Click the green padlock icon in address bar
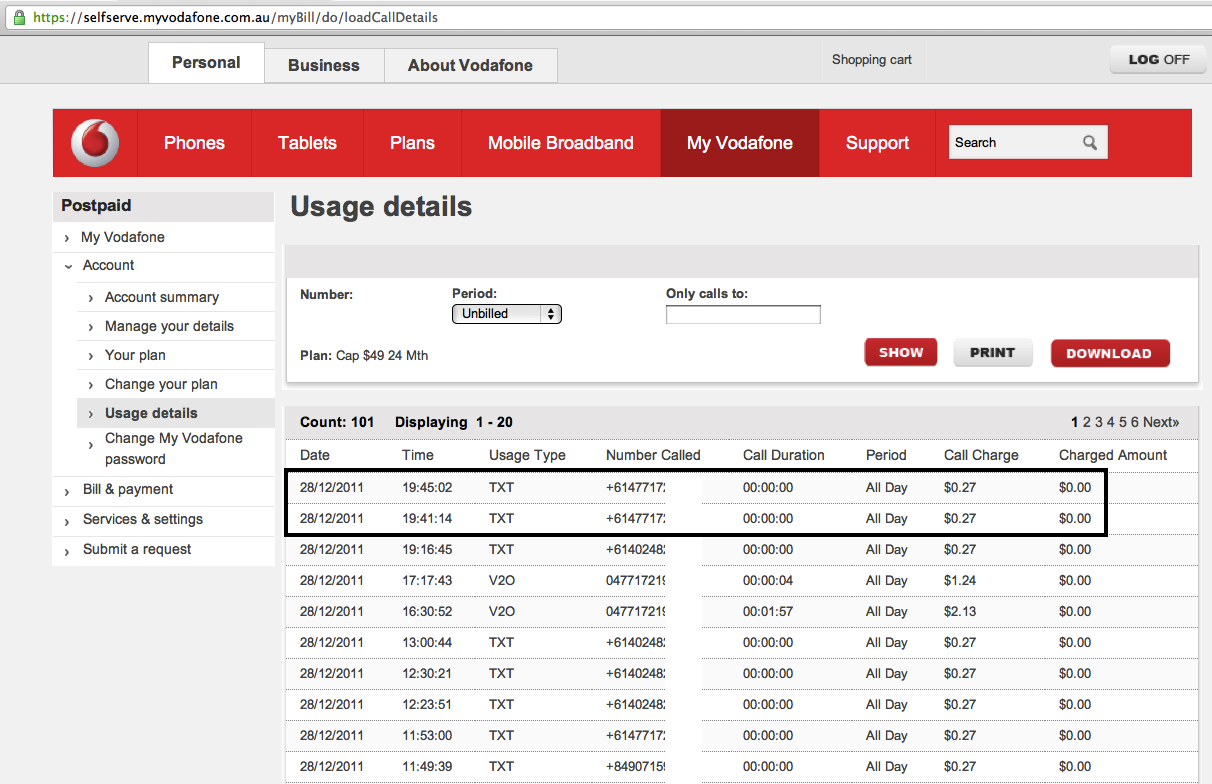Screen dimensions: 1212x784 [x=17, y=17]
